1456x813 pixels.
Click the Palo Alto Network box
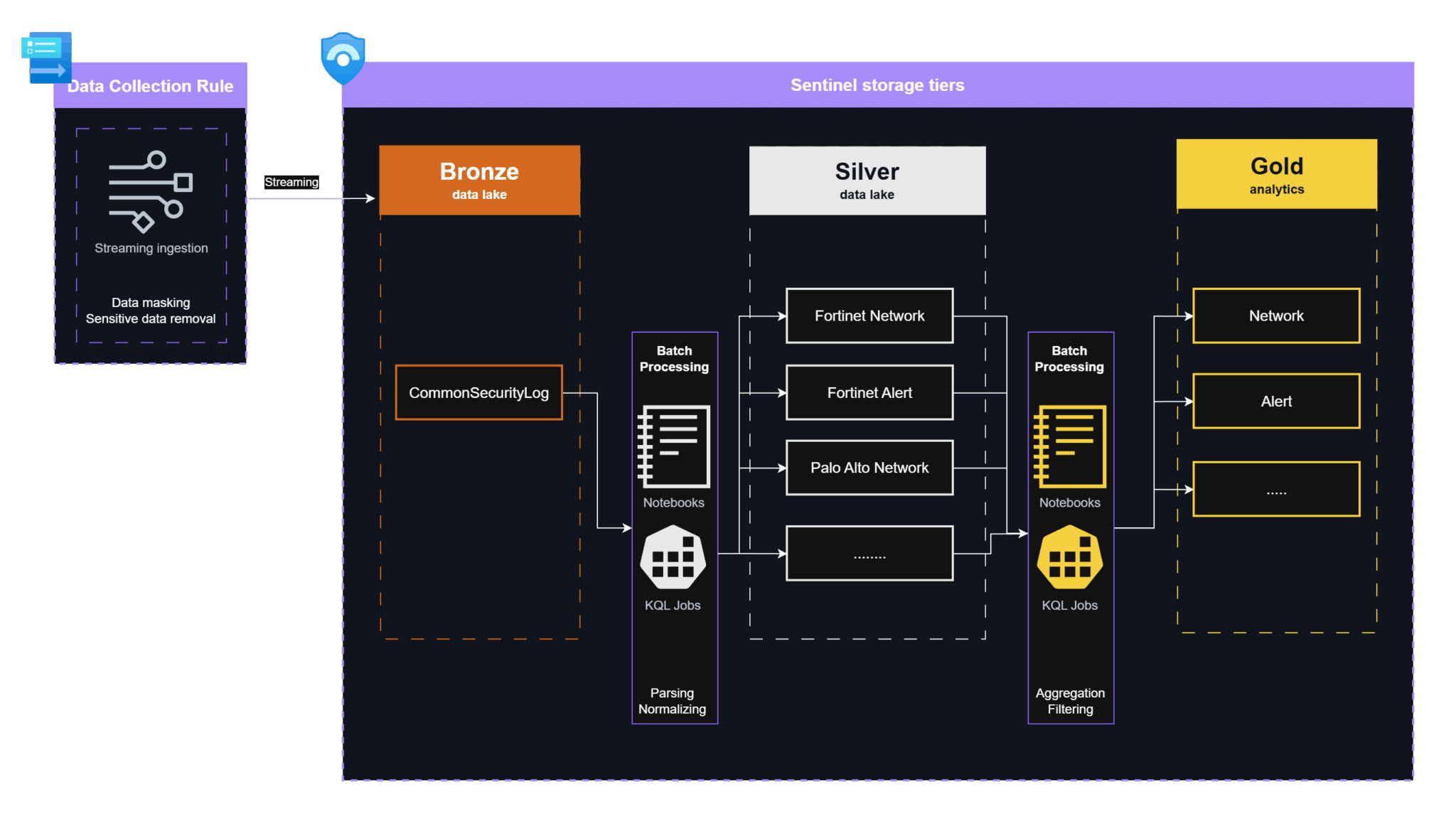[869, 468]
